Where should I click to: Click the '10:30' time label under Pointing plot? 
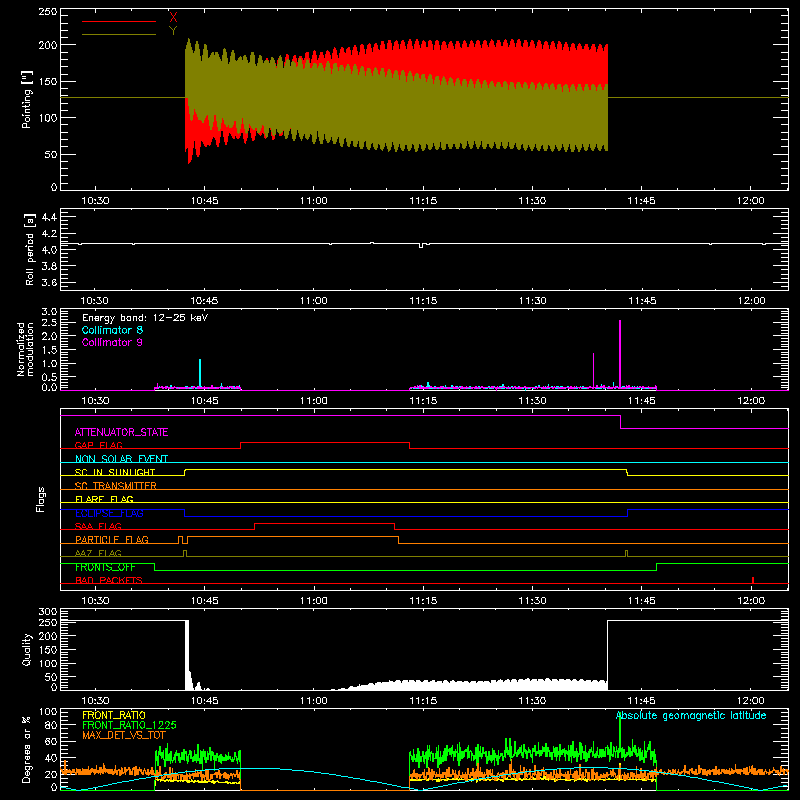tap(95, 201)
